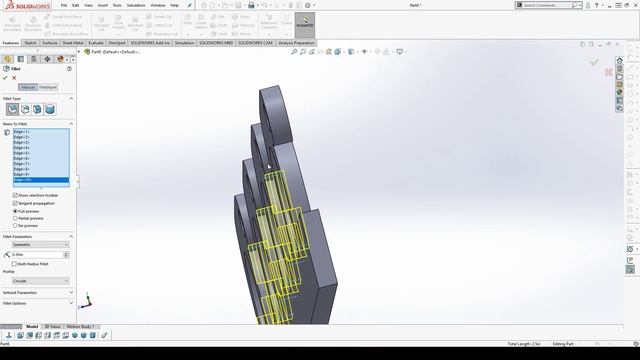Screen dimensions: 640x360
Task: Open the PropertyManager tab icon
Action: click(20, 59)
